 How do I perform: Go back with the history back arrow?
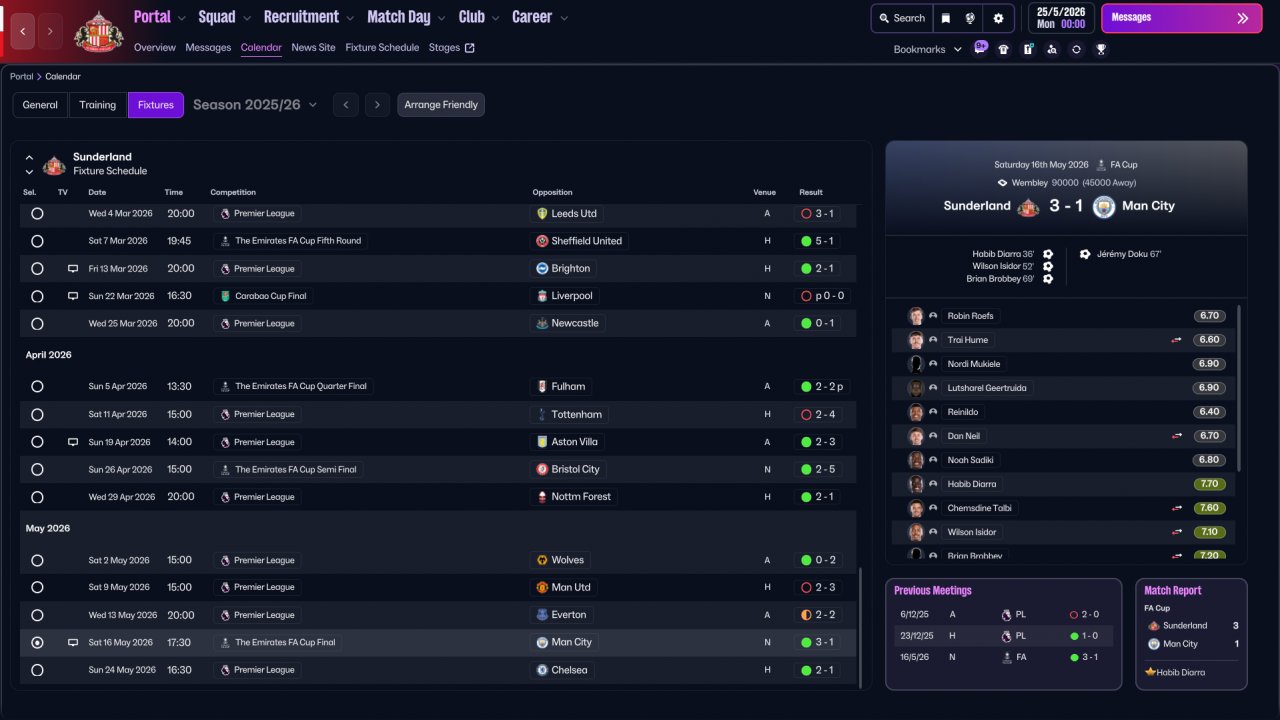coord(24,31)
